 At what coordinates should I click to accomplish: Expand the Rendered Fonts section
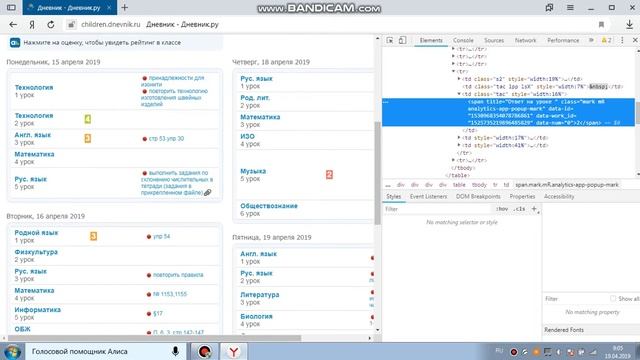(x=564, y=330)
